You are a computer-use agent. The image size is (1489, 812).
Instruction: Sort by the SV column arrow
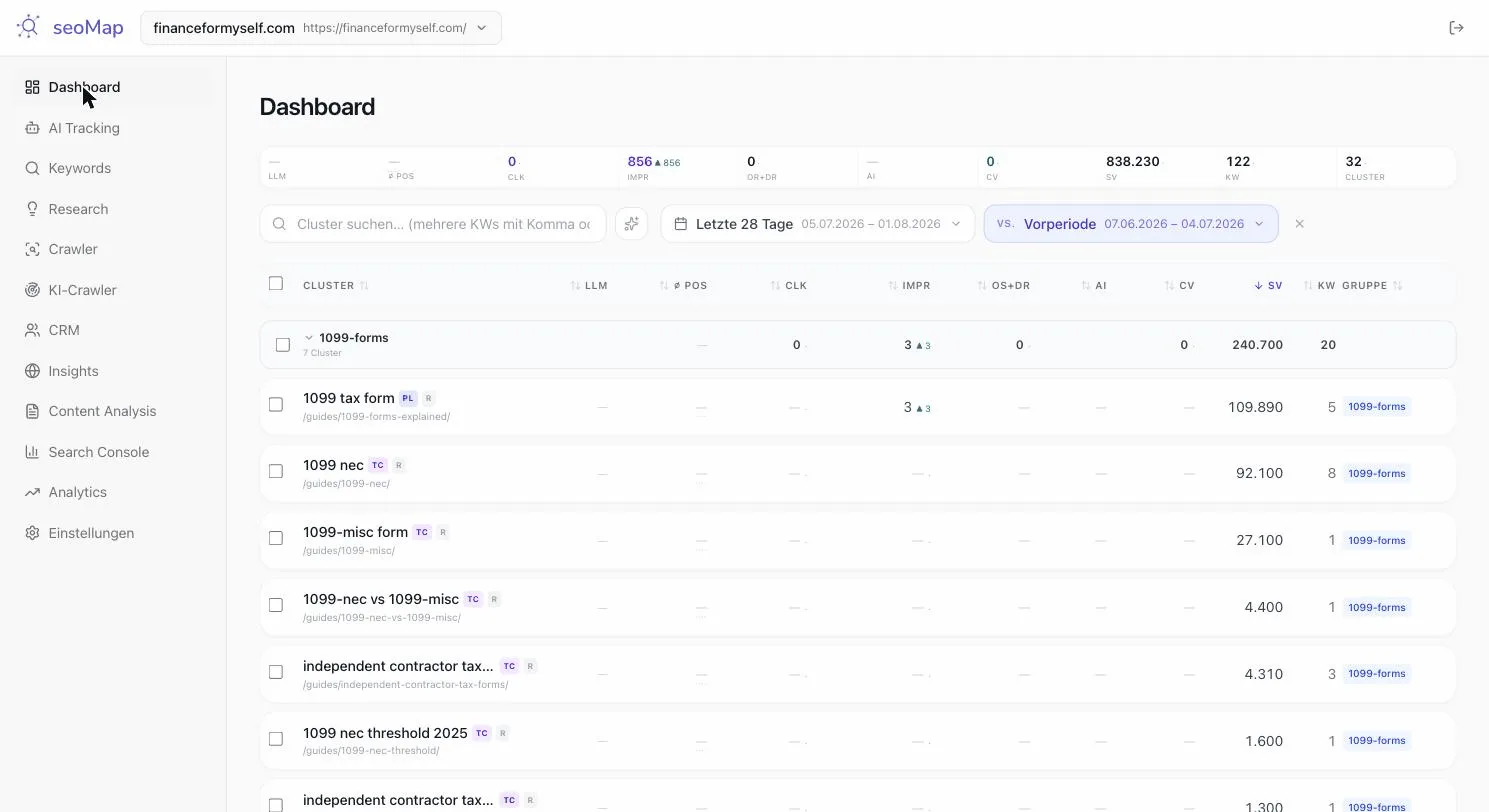pos(1258,286)
